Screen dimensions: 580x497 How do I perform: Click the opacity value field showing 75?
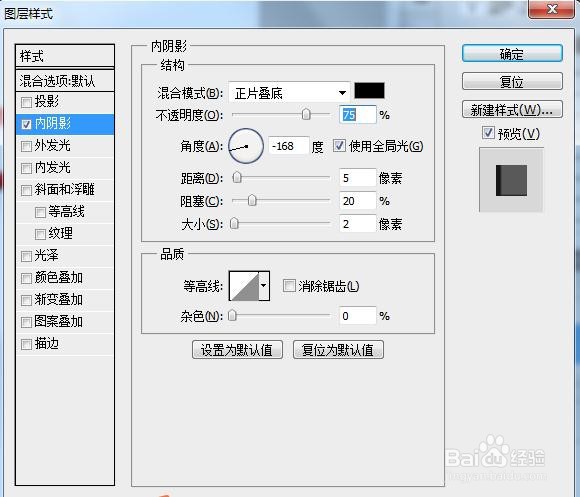(358, 115)
